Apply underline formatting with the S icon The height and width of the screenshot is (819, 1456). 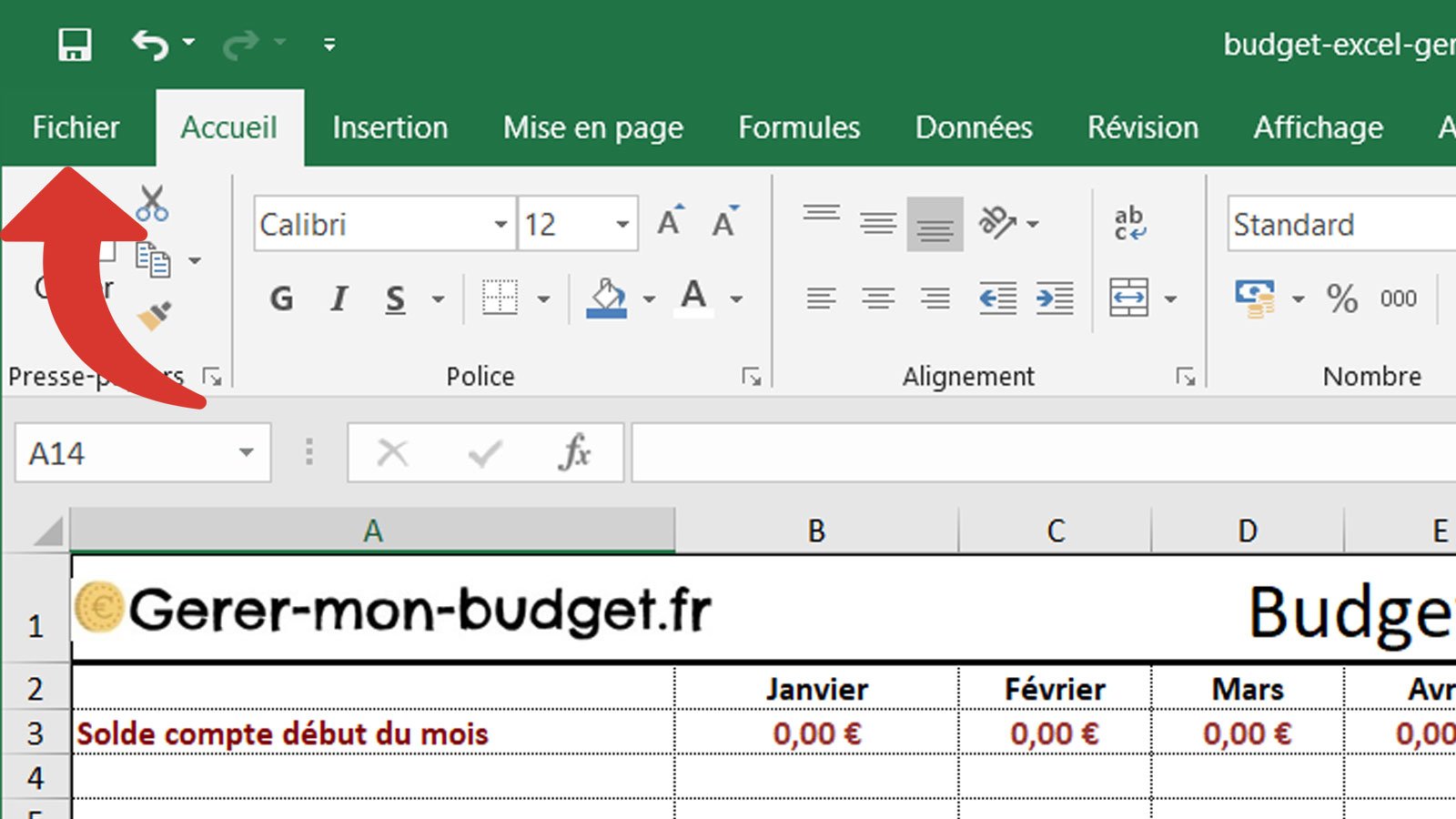coord(395,298)
